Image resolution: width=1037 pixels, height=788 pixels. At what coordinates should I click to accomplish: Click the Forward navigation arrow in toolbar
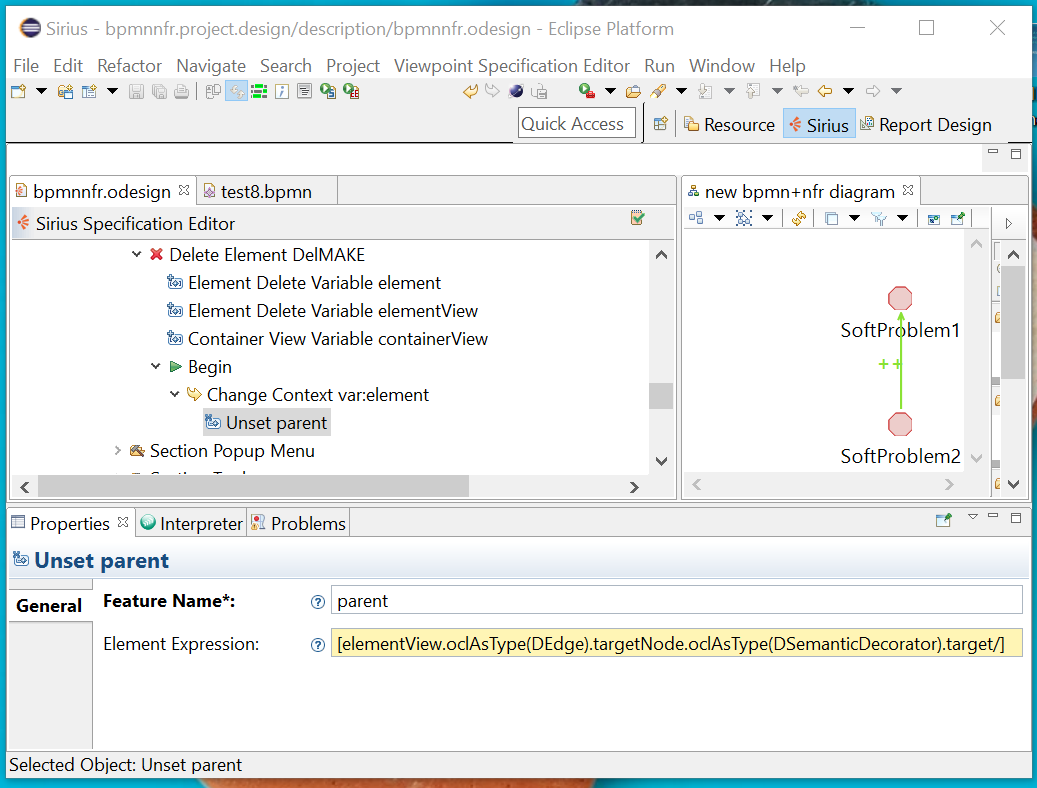(873, 91)
